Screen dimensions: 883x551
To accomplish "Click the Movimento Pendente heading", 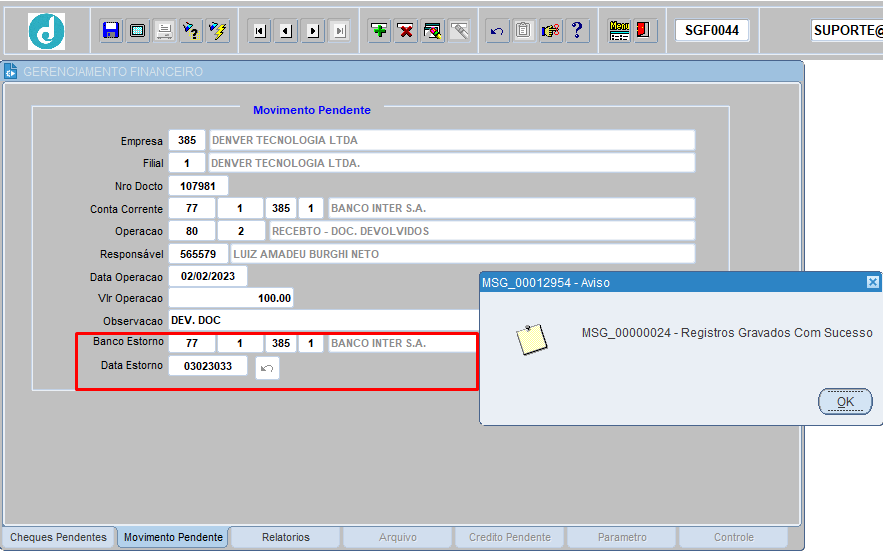I will point(312,110).
